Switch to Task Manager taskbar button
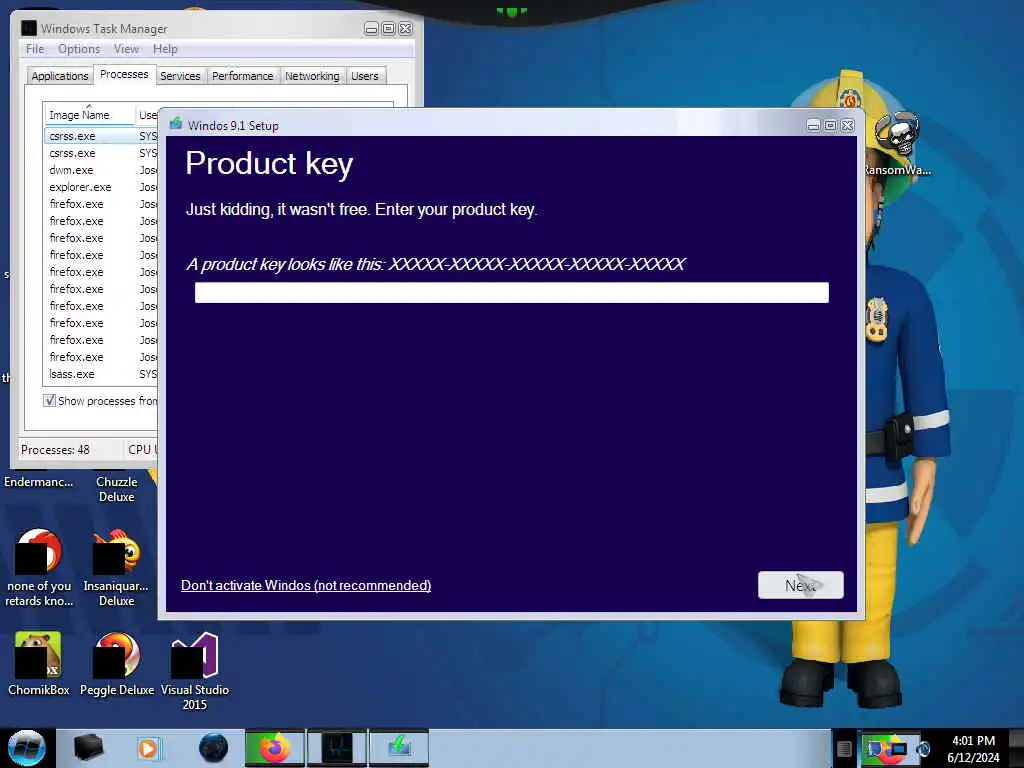This screenshot has height=768, width=1024. coord(337,748)
